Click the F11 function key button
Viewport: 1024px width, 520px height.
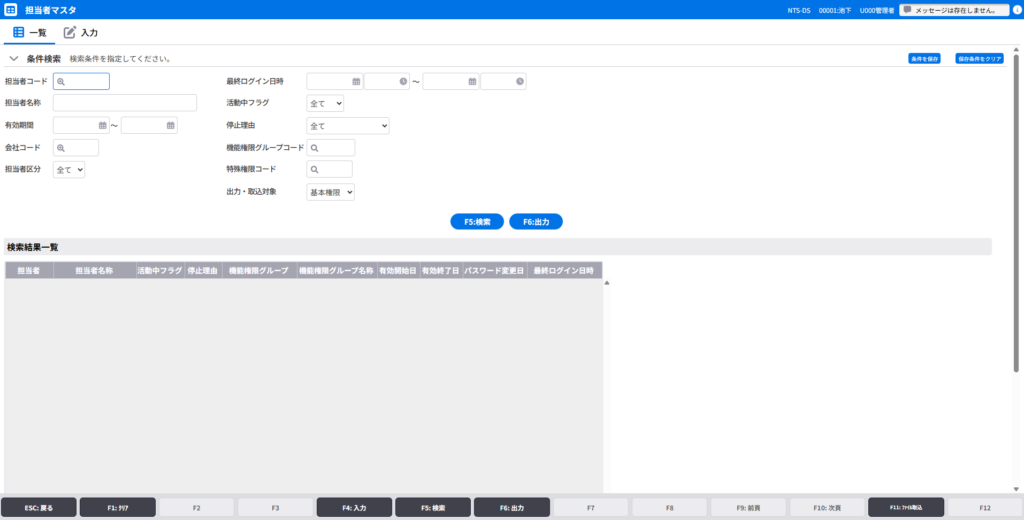[x=906, y=508]
